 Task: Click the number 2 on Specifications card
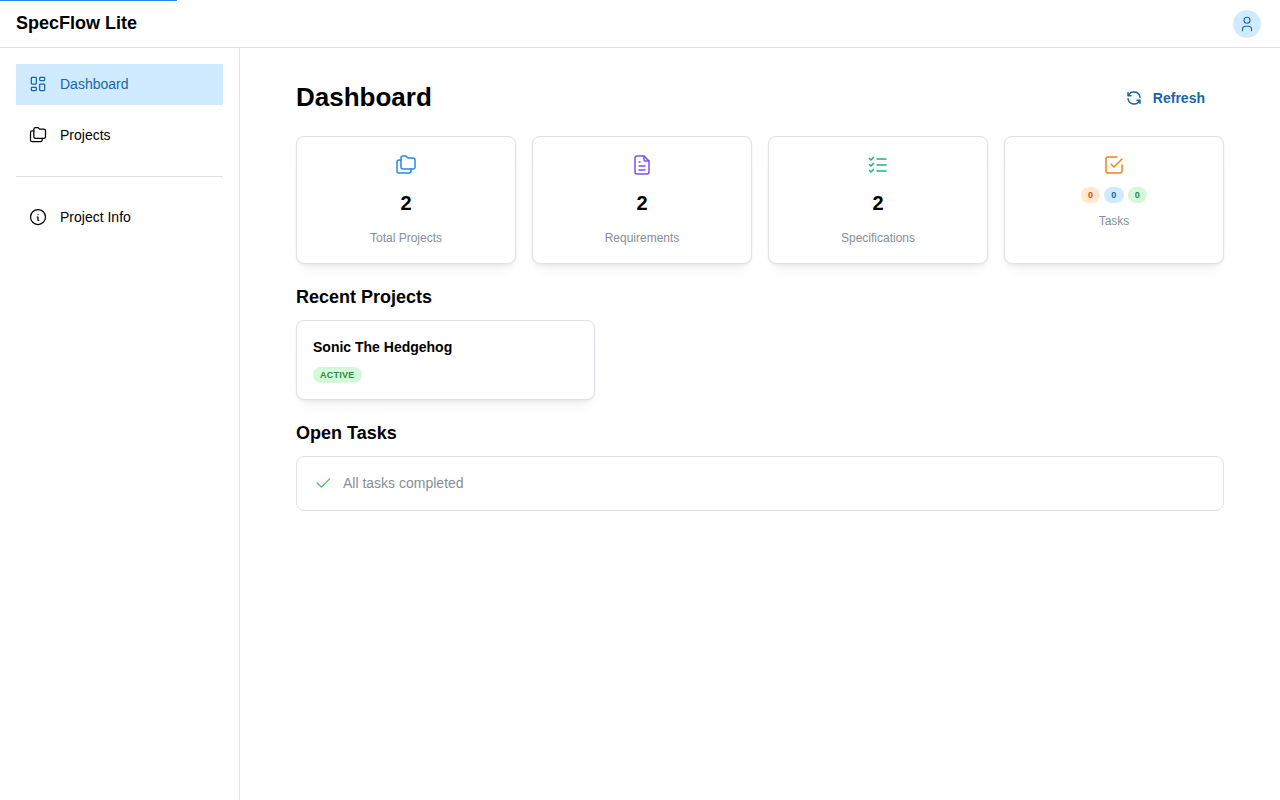click(x=878, y=203)
